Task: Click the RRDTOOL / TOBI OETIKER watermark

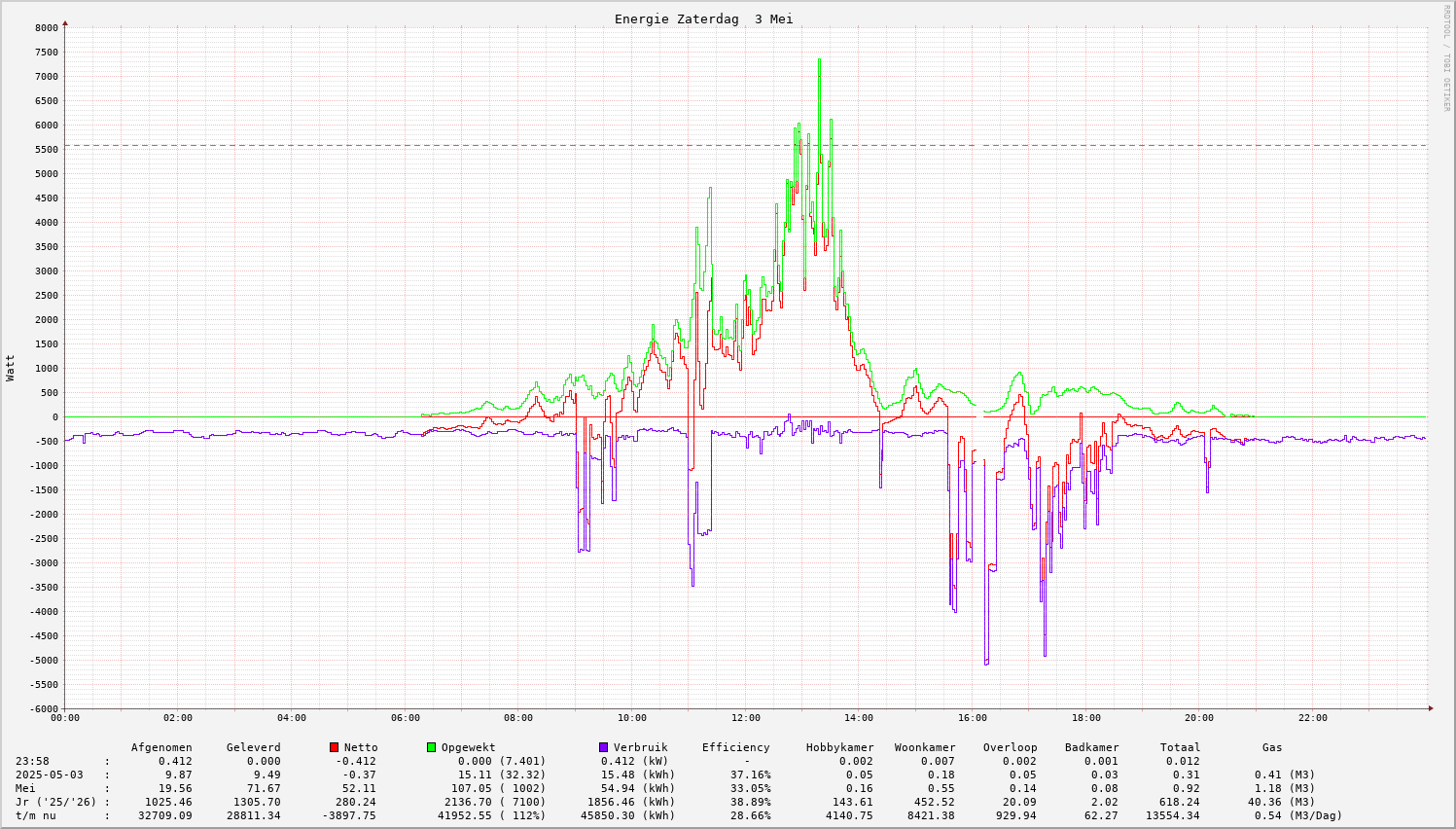Action: [x=1446, y=57]
